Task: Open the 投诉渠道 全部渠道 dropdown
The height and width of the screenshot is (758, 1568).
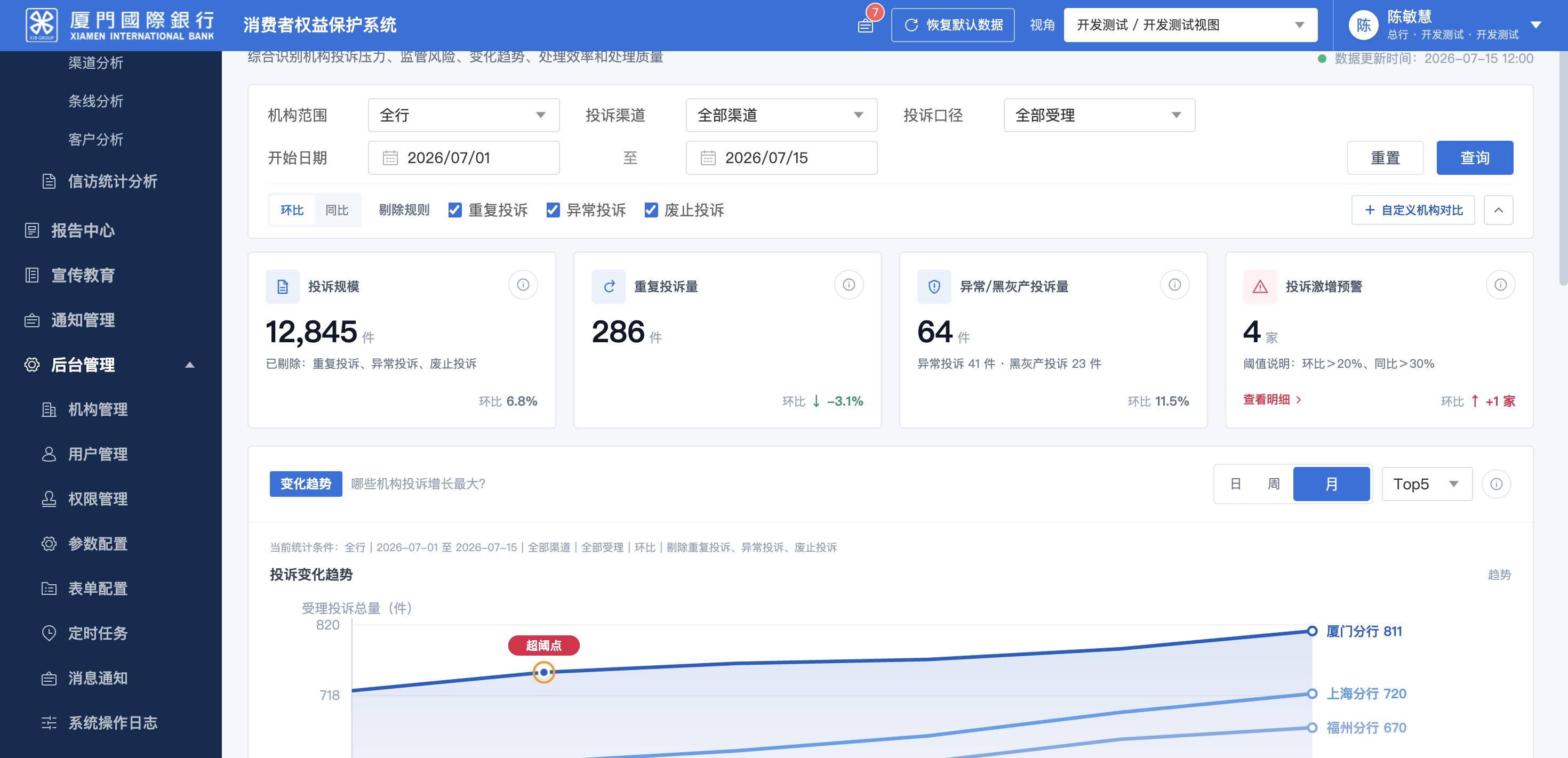Action: (781, 115)
